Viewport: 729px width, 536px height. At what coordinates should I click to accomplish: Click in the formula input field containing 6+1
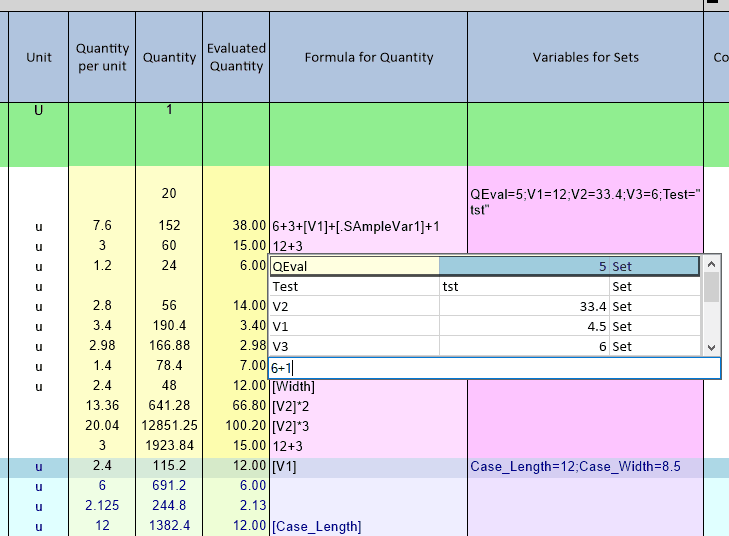(x=494, y=368)
